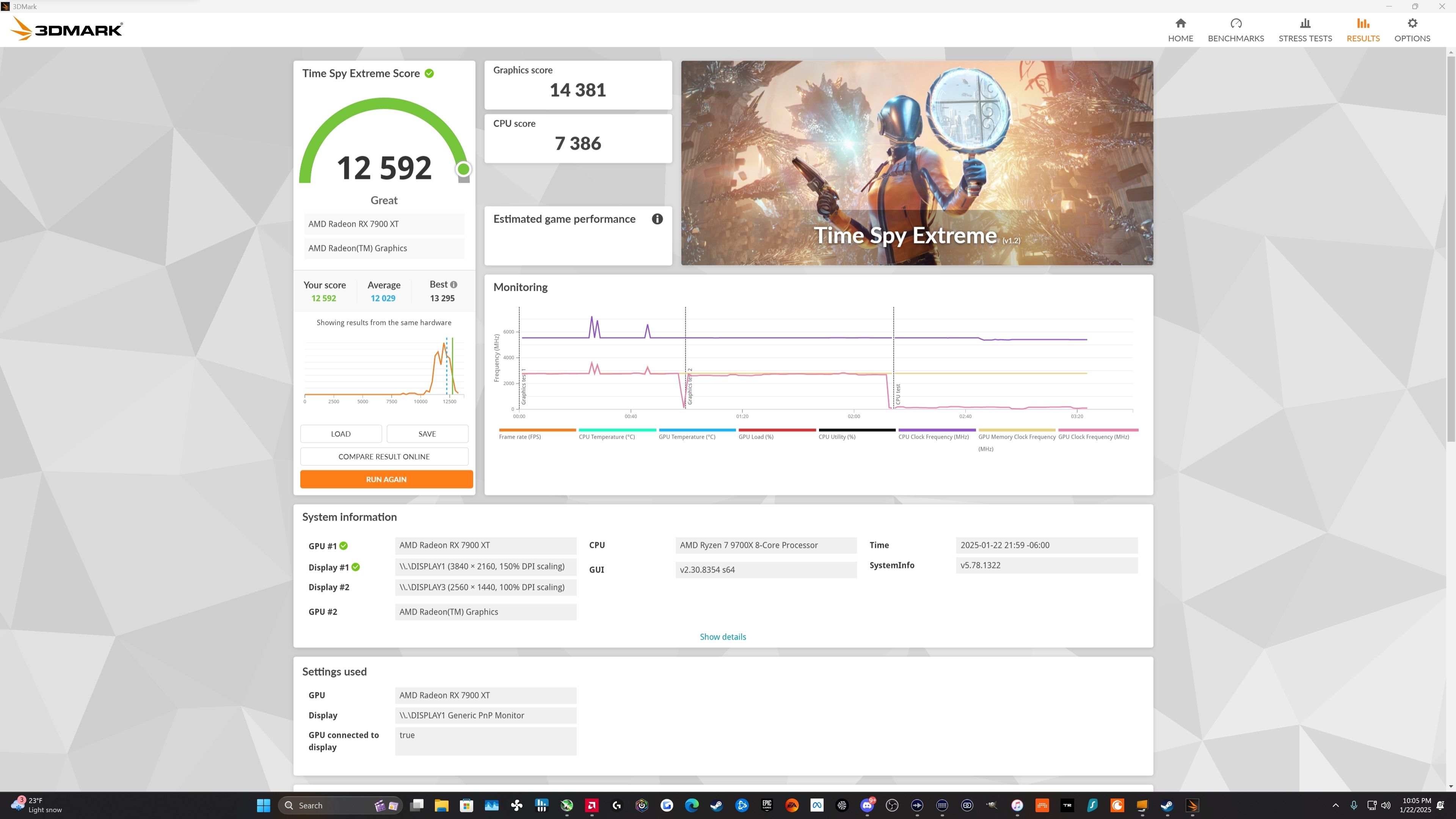Toggle GPU Temperature legend series
The image size is (1456, 819).
coord(687,437)
